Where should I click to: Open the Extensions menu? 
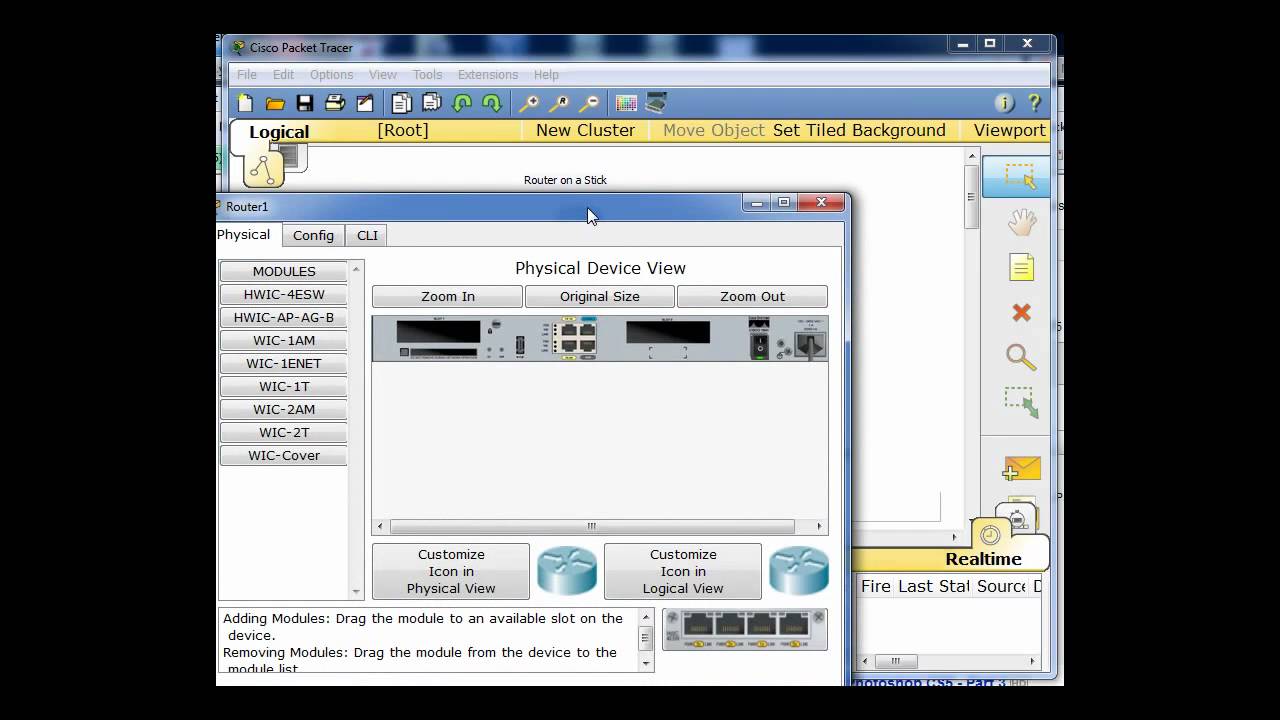[x=488, y=74]
